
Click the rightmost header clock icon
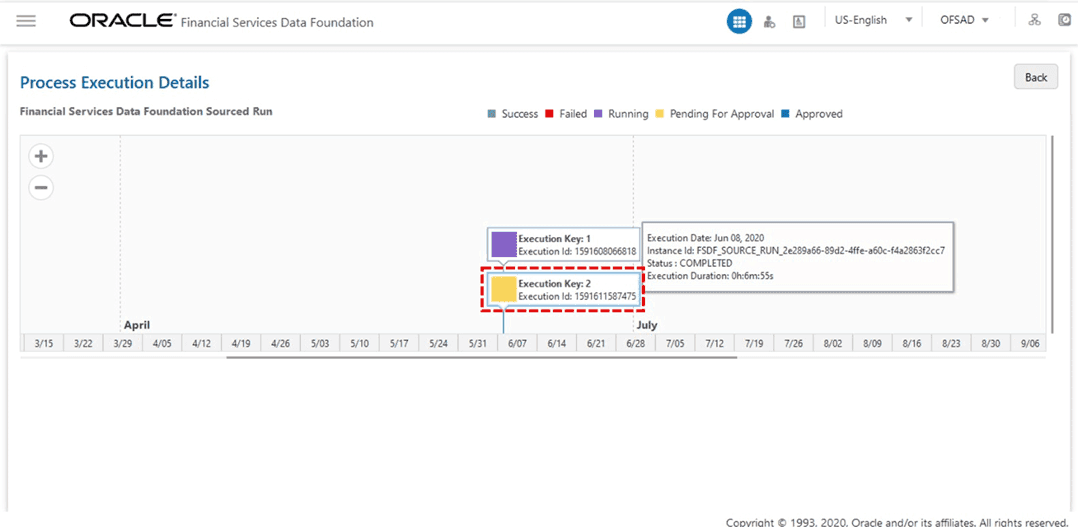(x=1065, y=20)
